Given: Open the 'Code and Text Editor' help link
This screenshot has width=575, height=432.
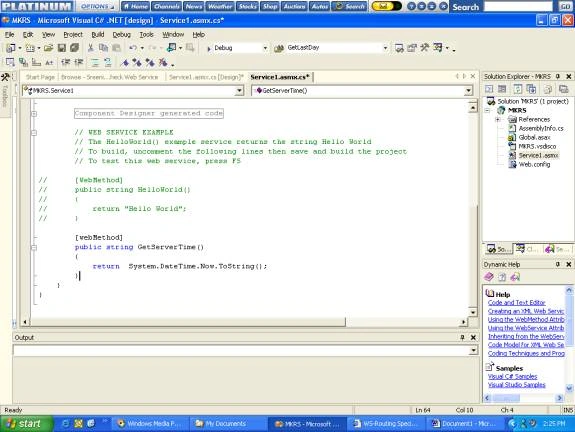Looking at the screenshot, I should (516, 303).
